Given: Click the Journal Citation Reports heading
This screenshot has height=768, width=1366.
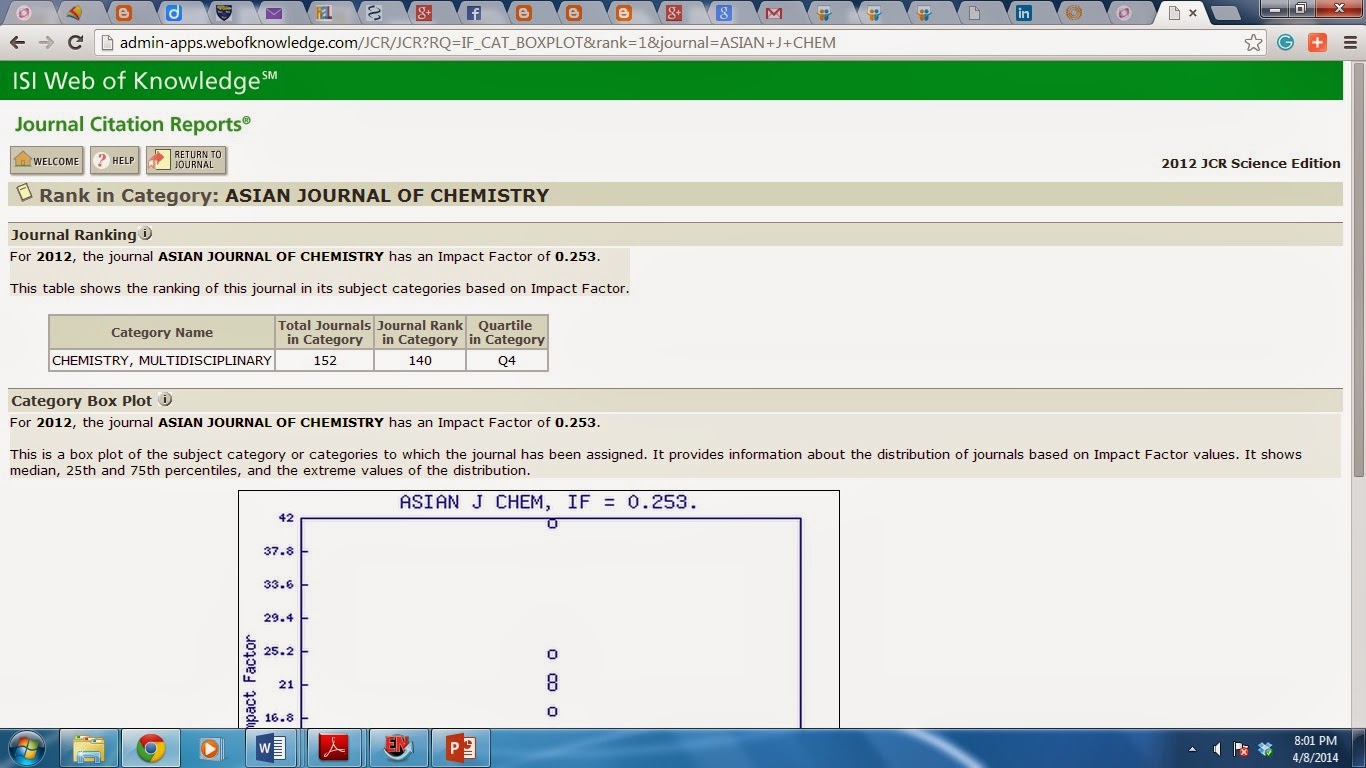Looking at the screenshot, I should click(x=133, y=124).
